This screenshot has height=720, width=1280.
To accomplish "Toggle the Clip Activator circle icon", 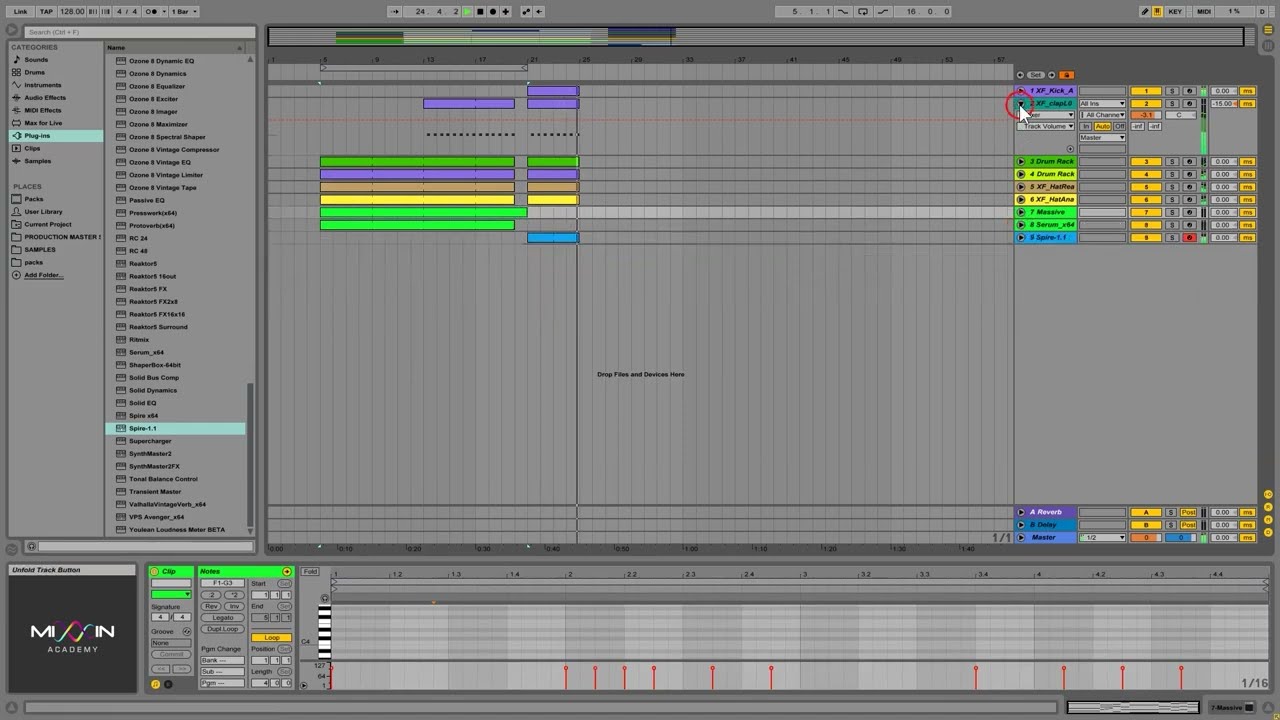I will point(154,571).
